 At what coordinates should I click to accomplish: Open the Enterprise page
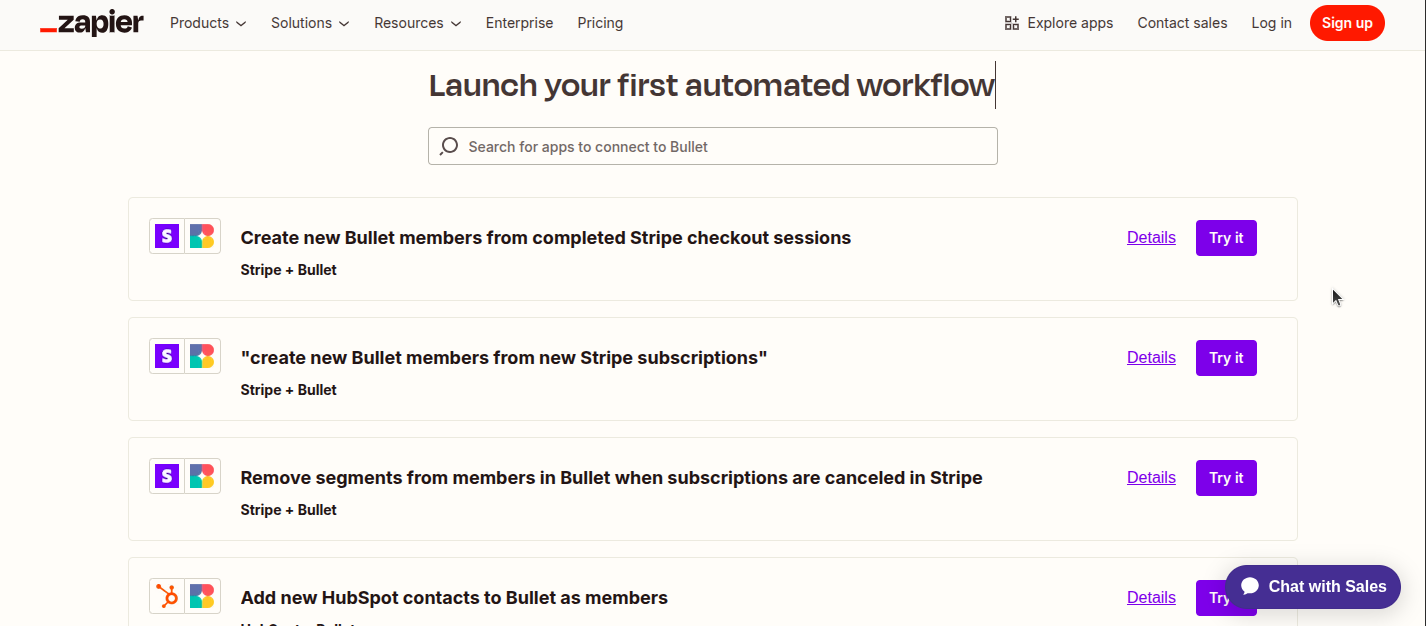(x=519, y=23)
